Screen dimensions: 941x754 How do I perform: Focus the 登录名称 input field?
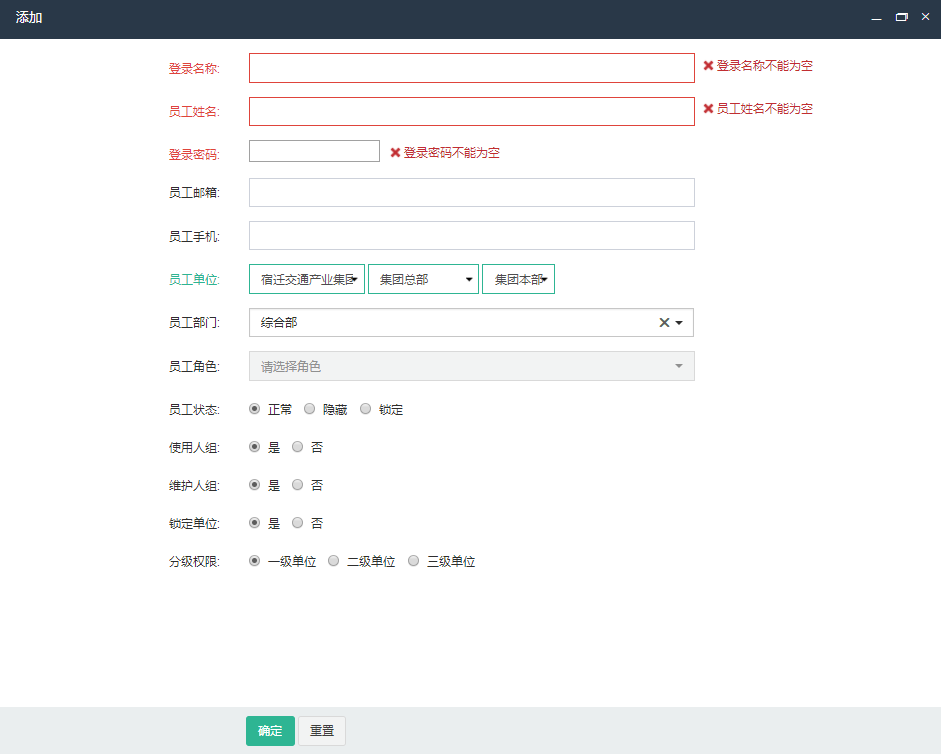[x=471, y=68]
